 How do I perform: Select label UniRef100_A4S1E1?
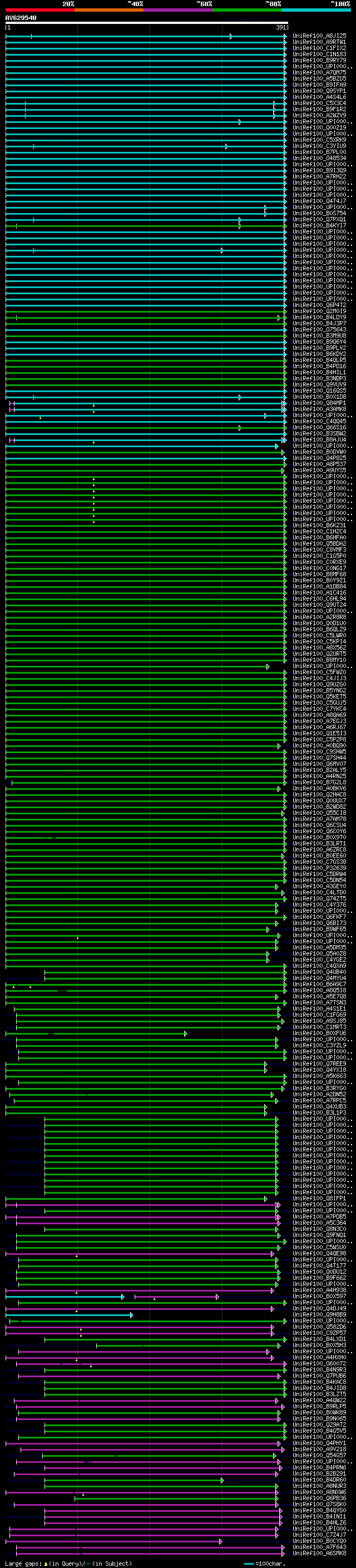click(x=319, y=1008)
